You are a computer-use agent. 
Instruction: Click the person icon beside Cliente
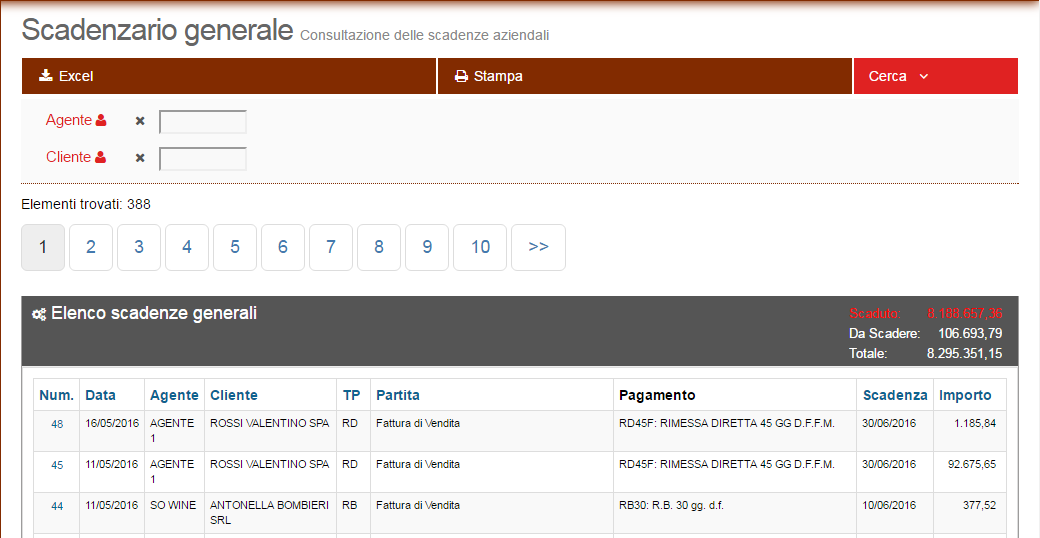(x=101, y=158)
